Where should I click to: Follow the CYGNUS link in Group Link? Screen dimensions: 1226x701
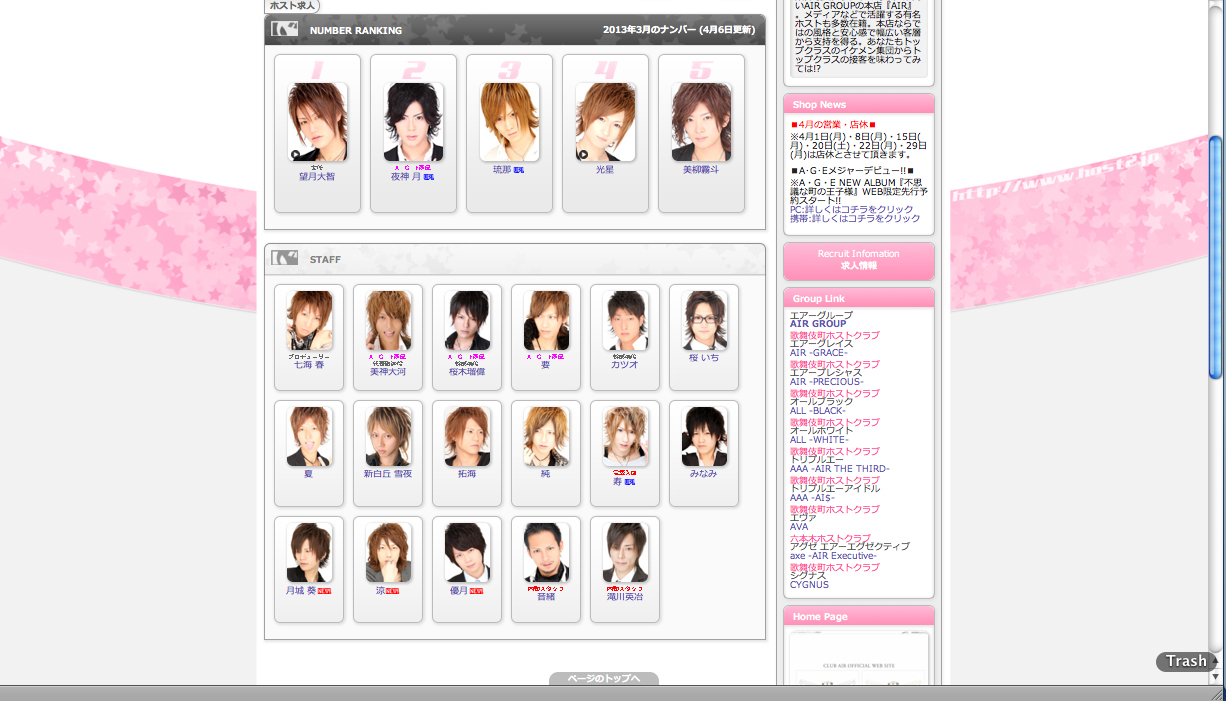pos(809,585)
